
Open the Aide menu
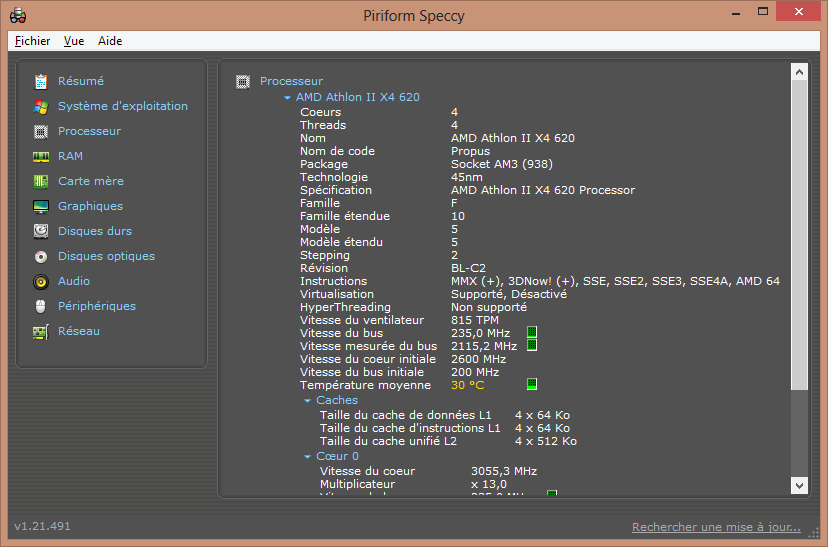coord(110,41)
